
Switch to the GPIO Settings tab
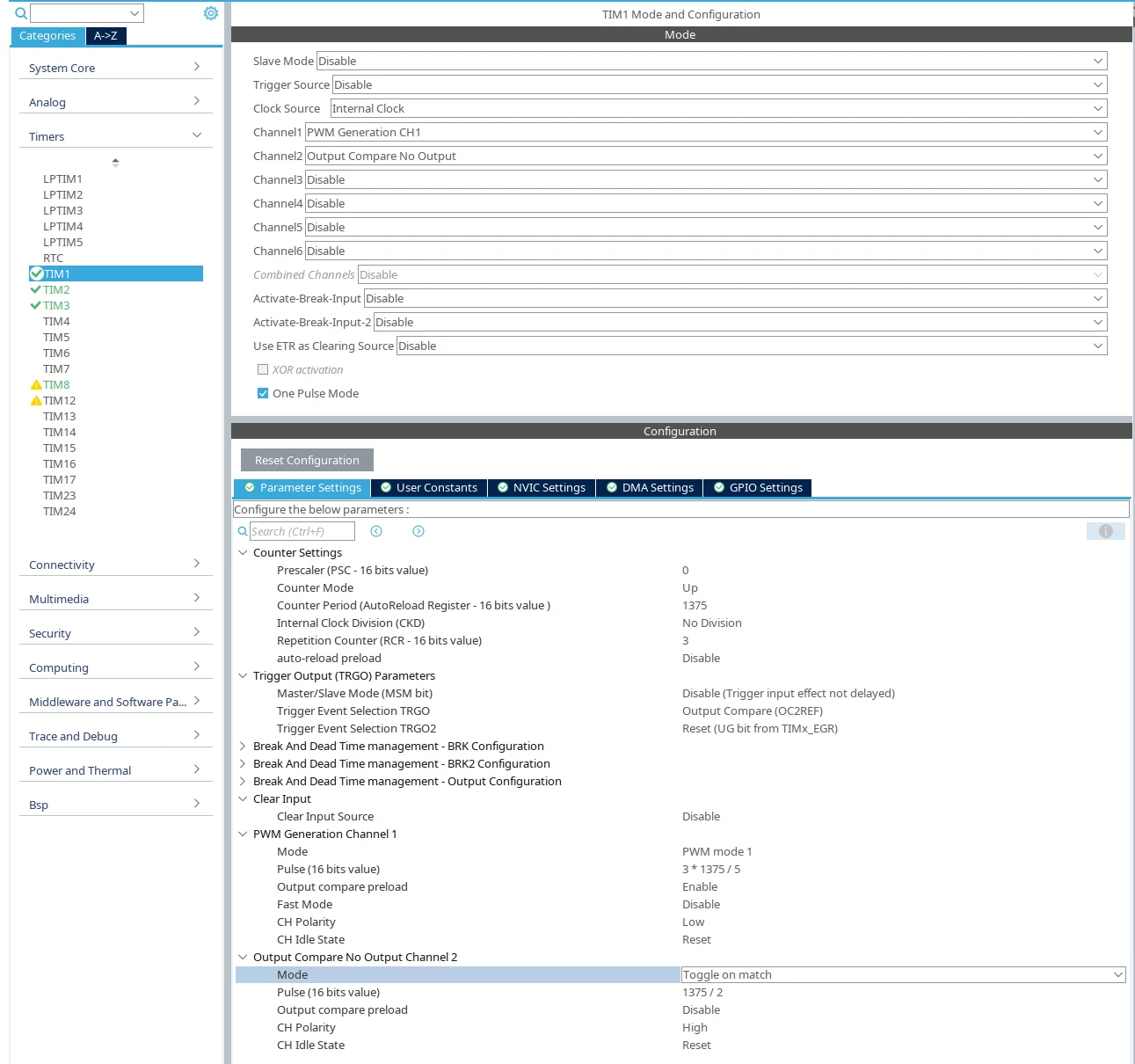[758, 487]
